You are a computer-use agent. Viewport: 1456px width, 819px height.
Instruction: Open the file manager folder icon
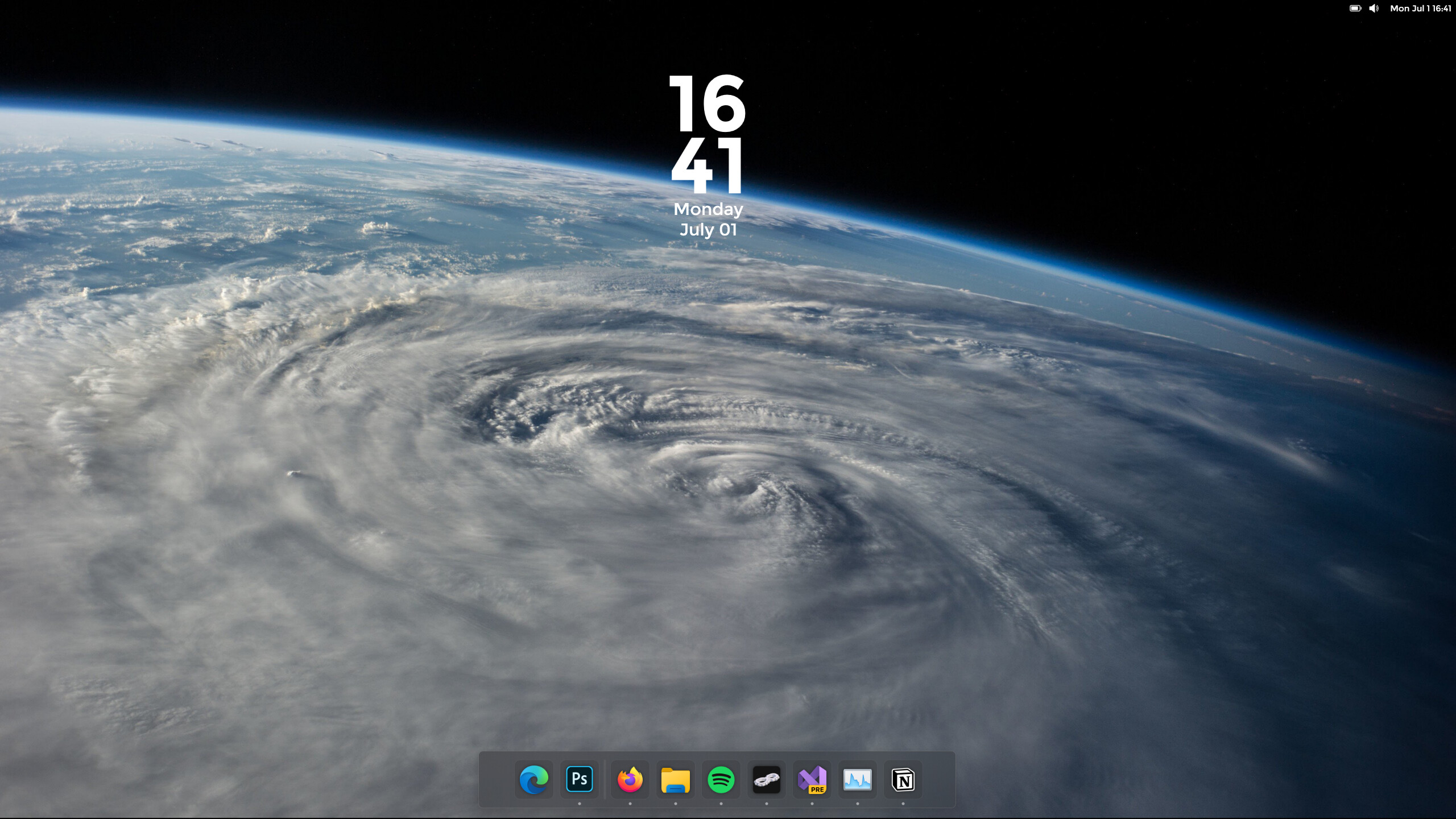pyautogui.click(x=676, y=780)
